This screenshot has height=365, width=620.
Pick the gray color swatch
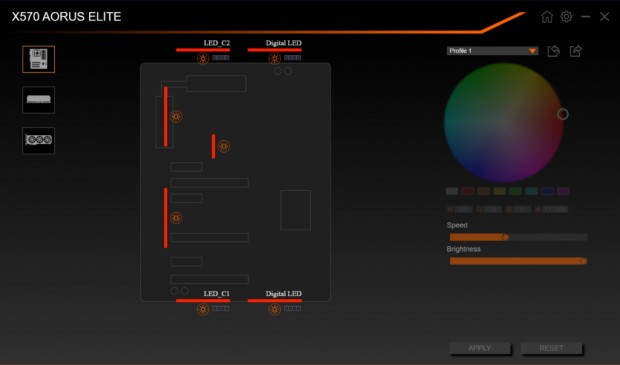tap(452, 191)
